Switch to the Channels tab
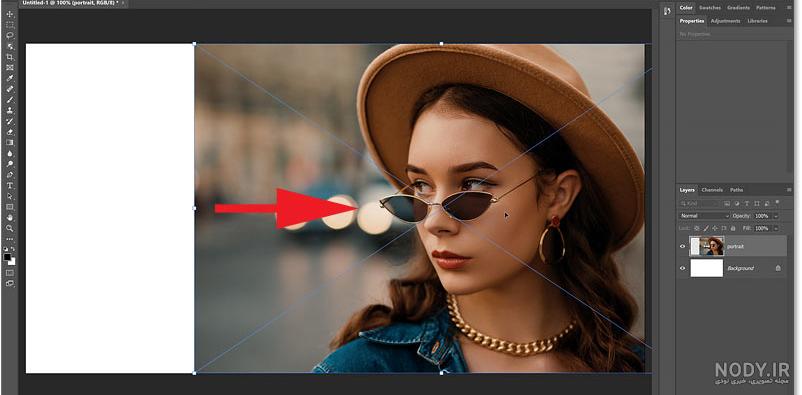 (x=712, y=190)
